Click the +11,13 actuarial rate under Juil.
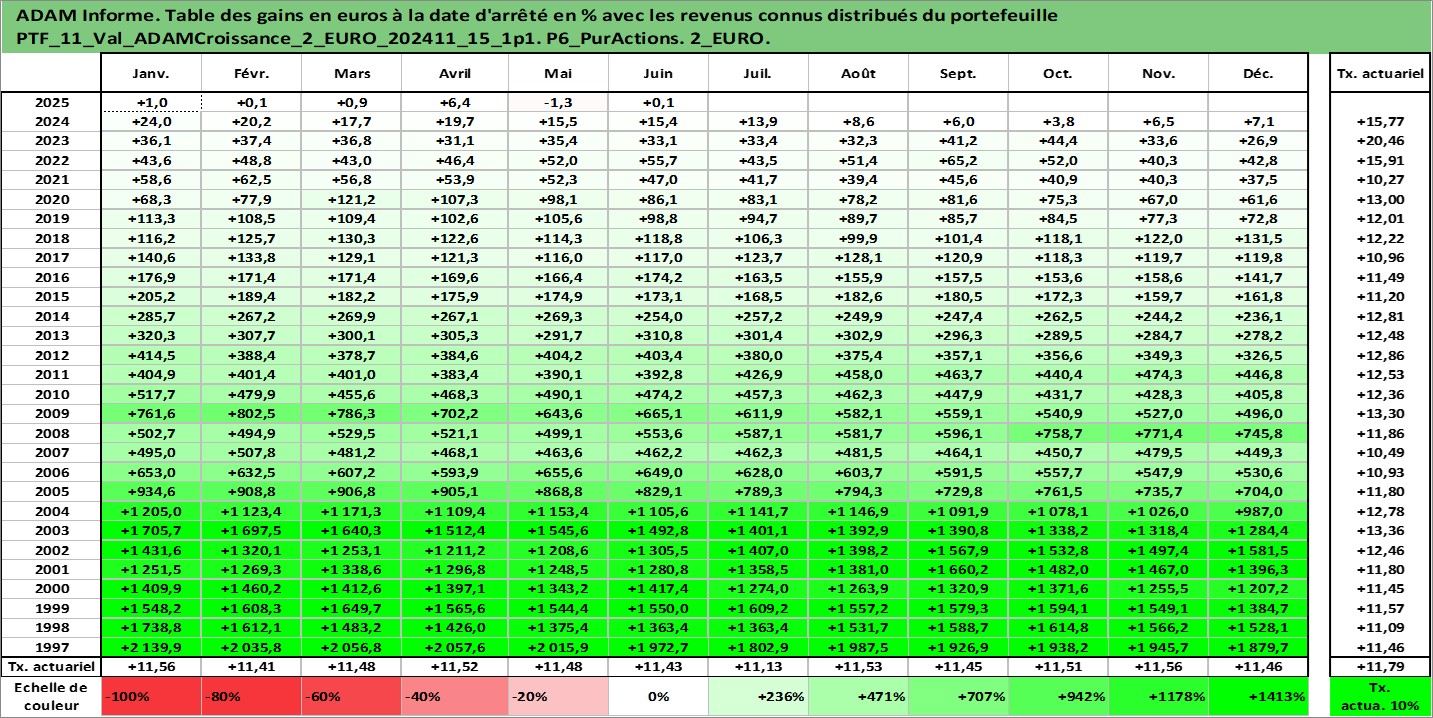 [x=758, y=666]
